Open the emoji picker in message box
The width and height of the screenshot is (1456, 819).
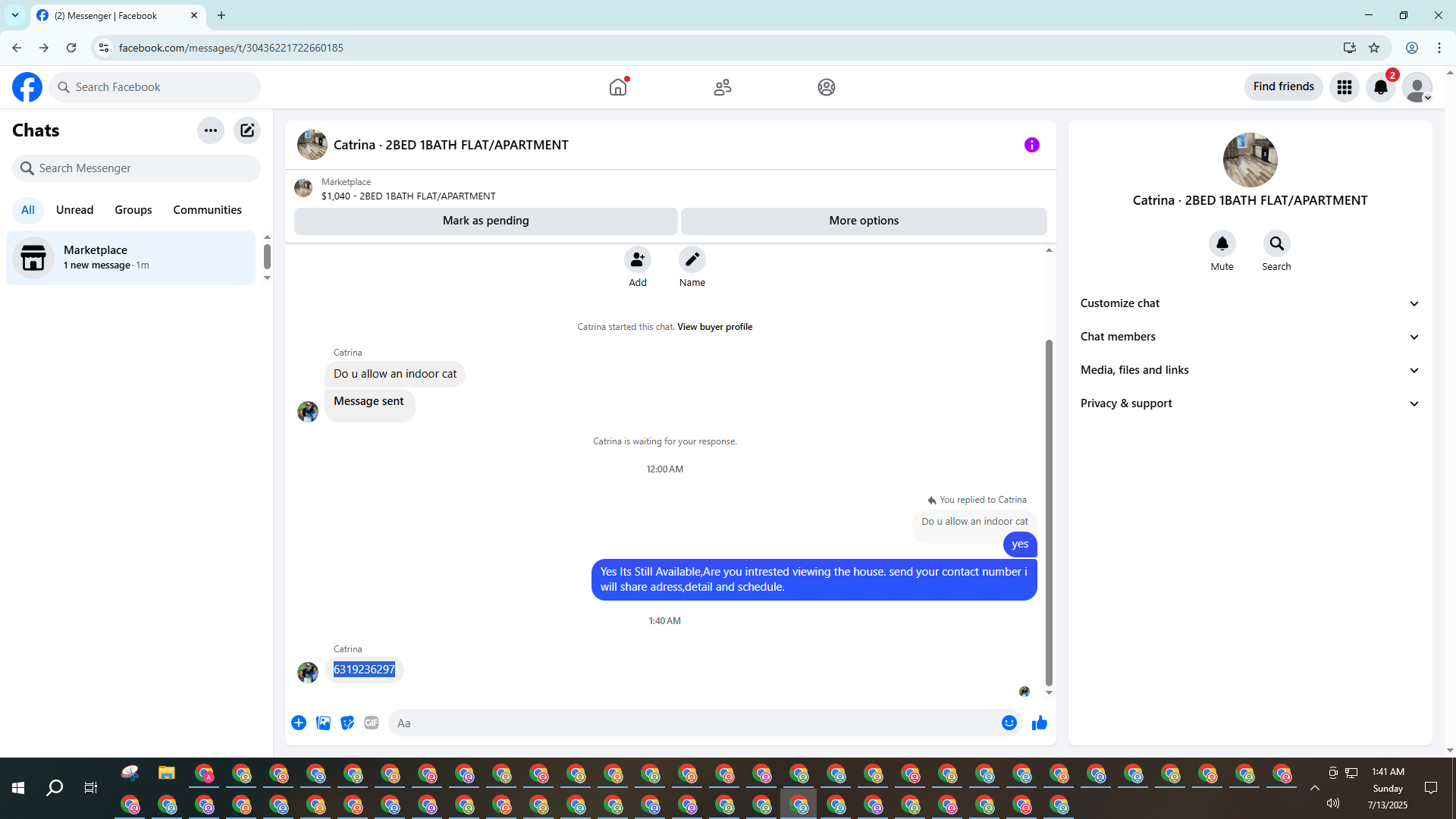click(1009, 723)
